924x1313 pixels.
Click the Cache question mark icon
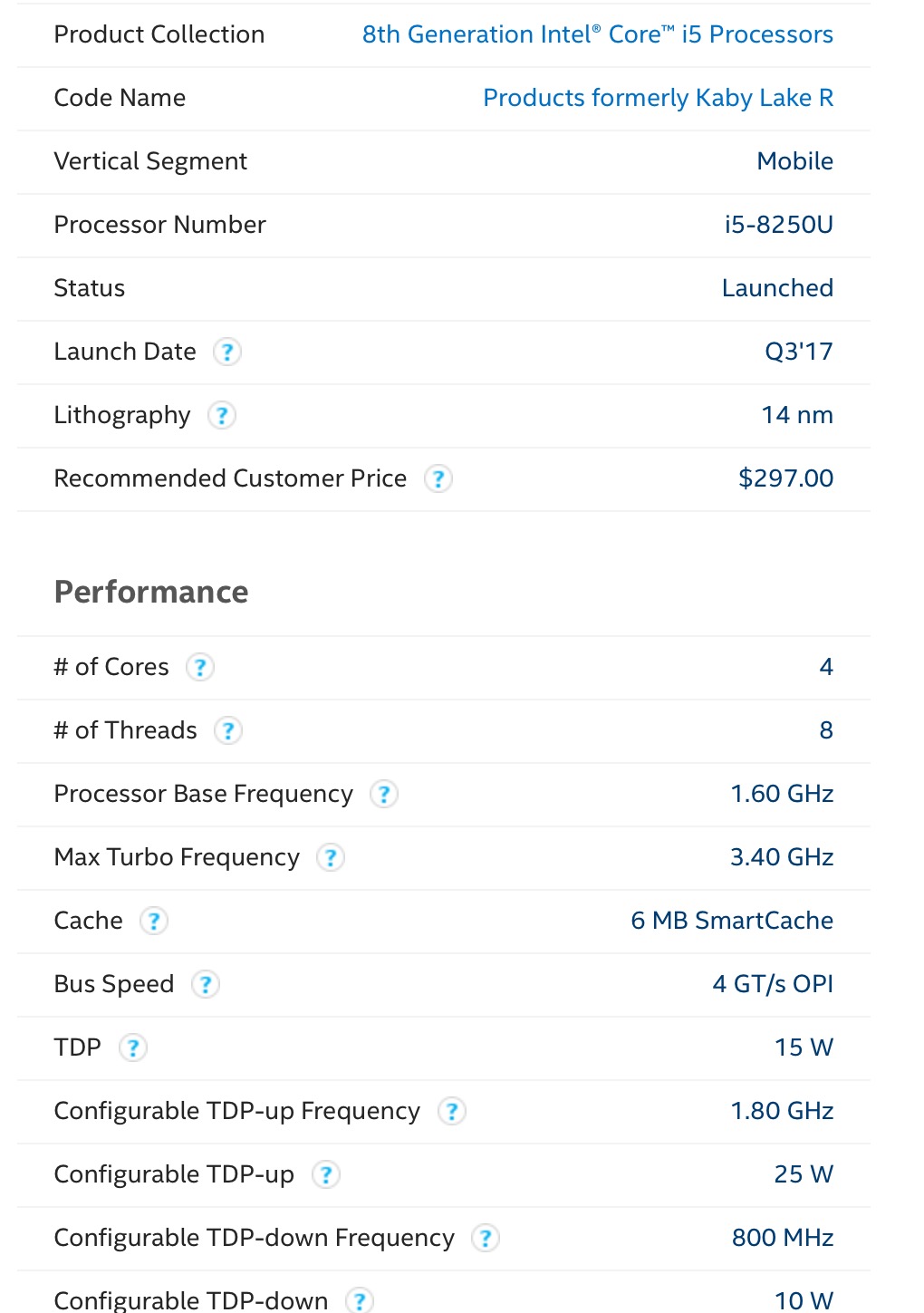pyautogui.click(x=154, y=921)
